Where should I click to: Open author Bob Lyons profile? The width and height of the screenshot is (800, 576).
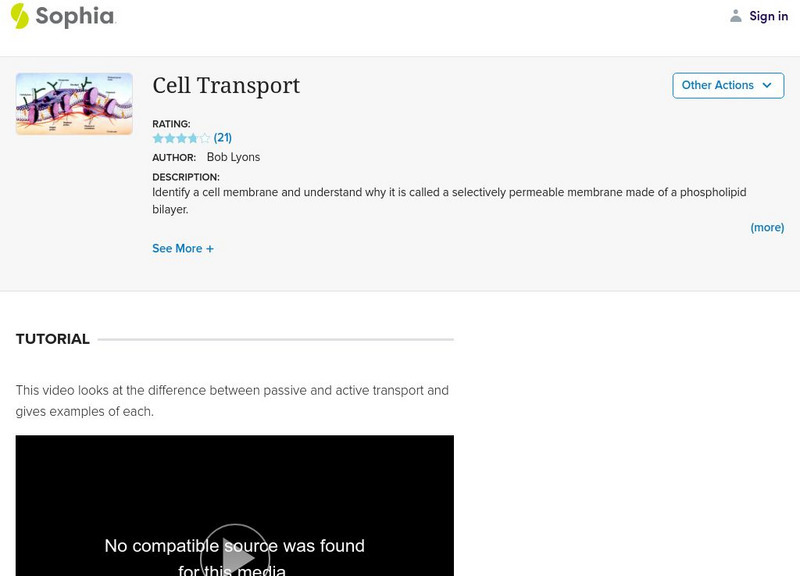233,157
